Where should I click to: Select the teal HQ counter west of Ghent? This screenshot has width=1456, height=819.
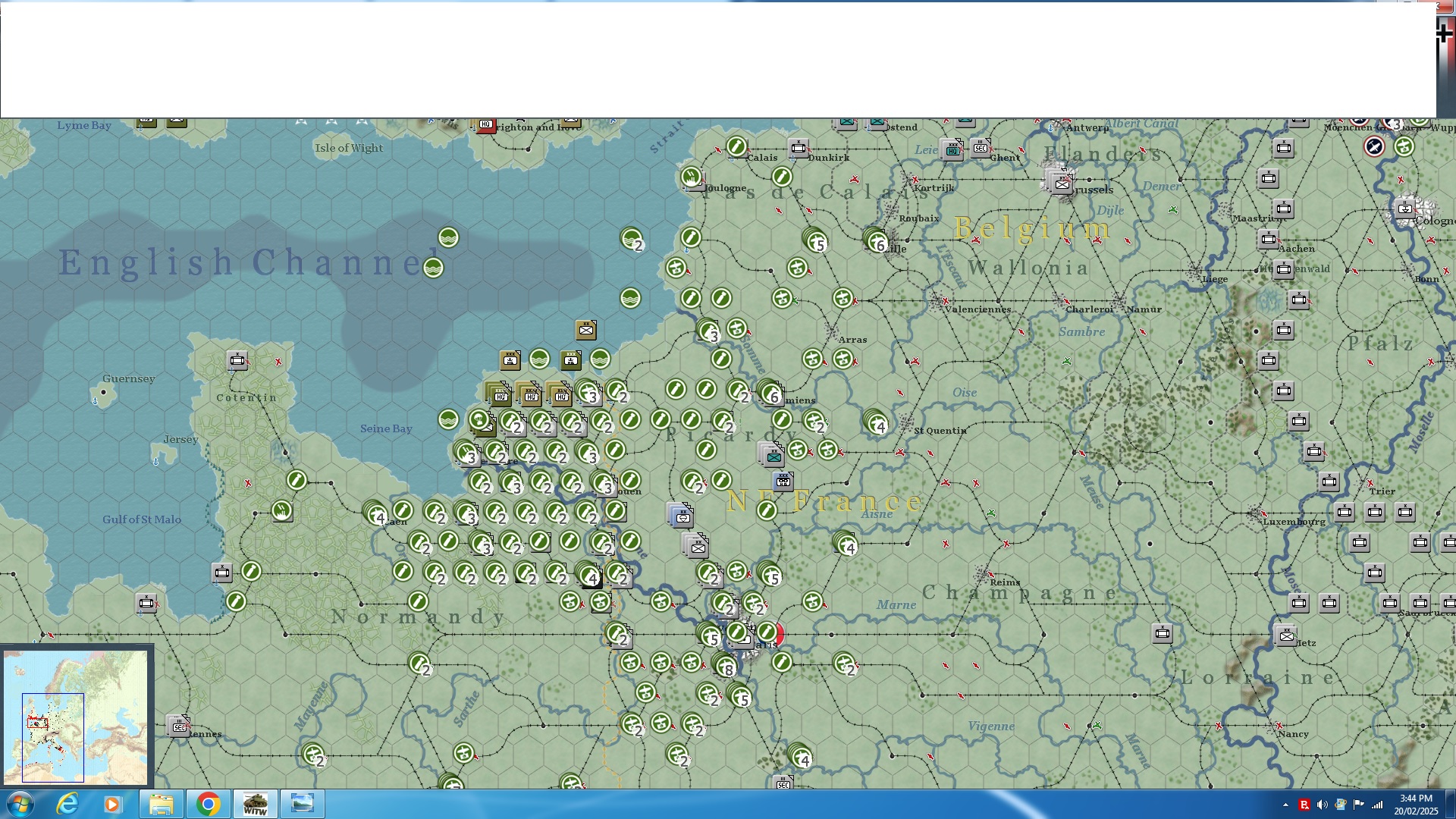[x=952, y=149]
